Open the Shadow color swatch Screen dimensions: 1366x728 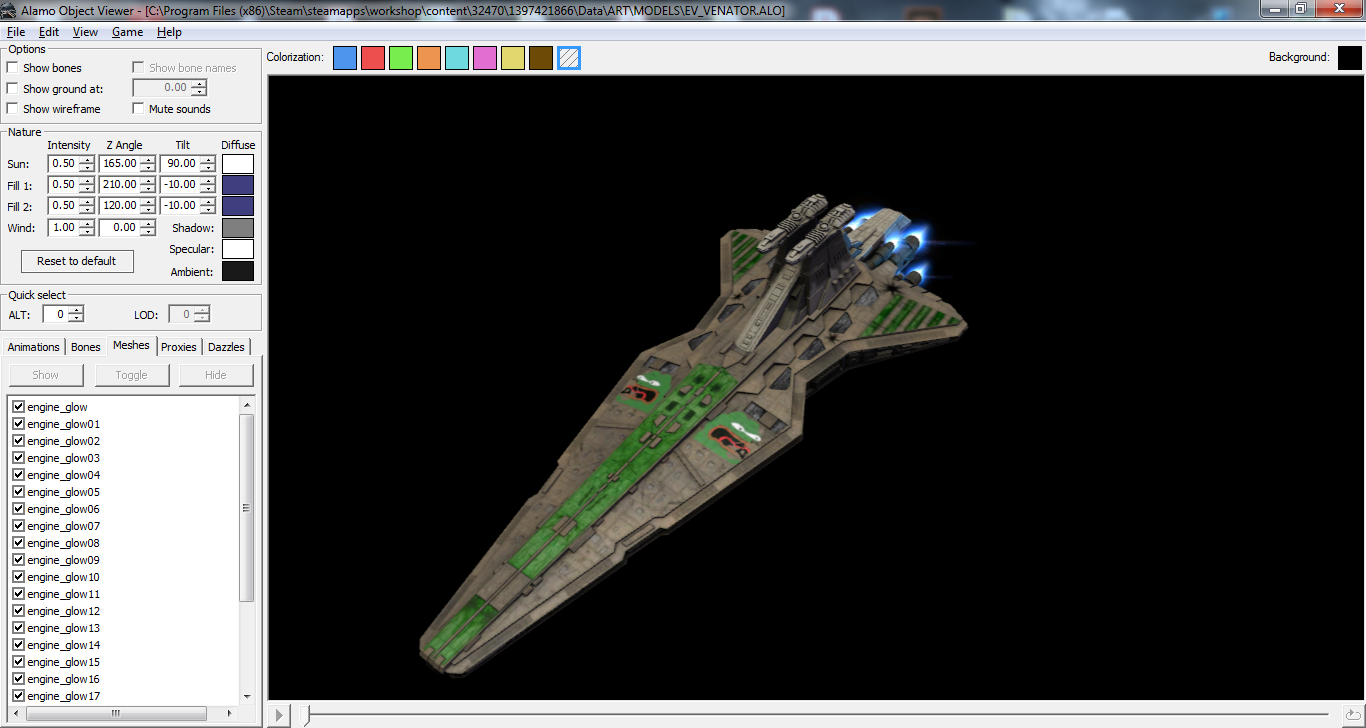(238, 228)
